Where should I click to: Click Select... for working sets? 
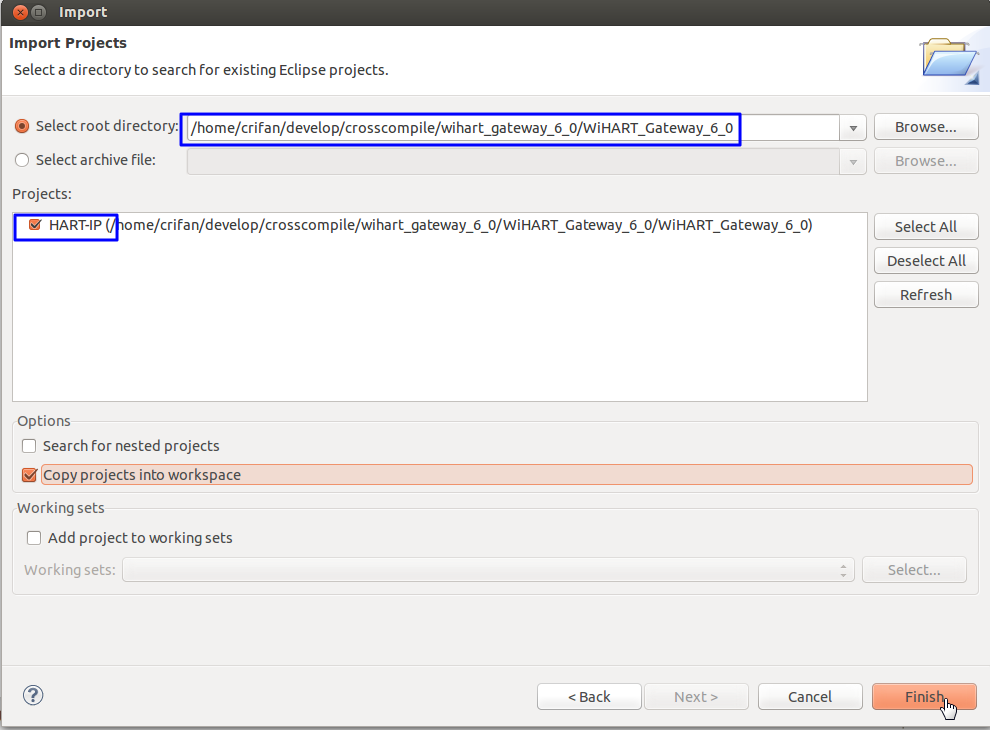[x=914, y=570]
